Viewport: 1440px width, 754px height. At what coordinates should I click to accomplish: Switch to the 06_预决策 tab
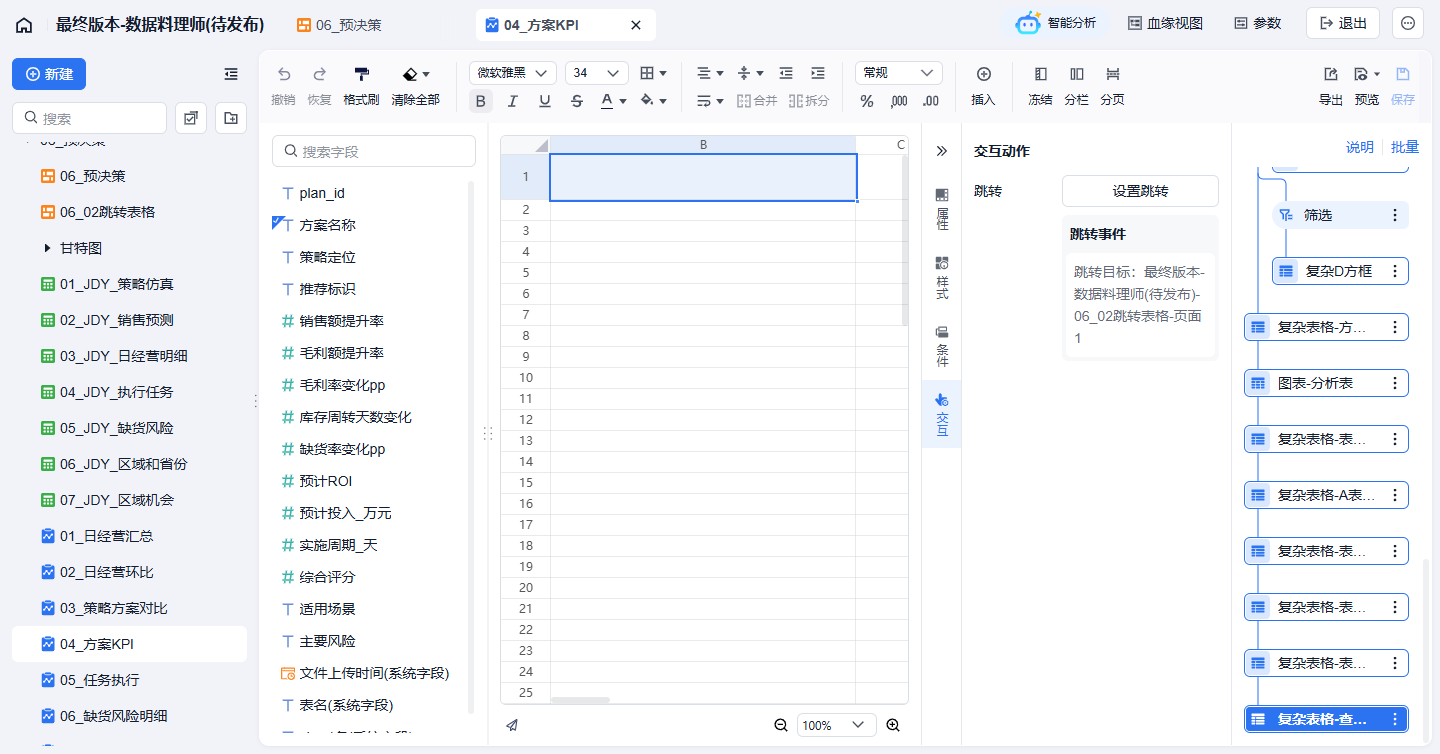click(x=340, y=25)
